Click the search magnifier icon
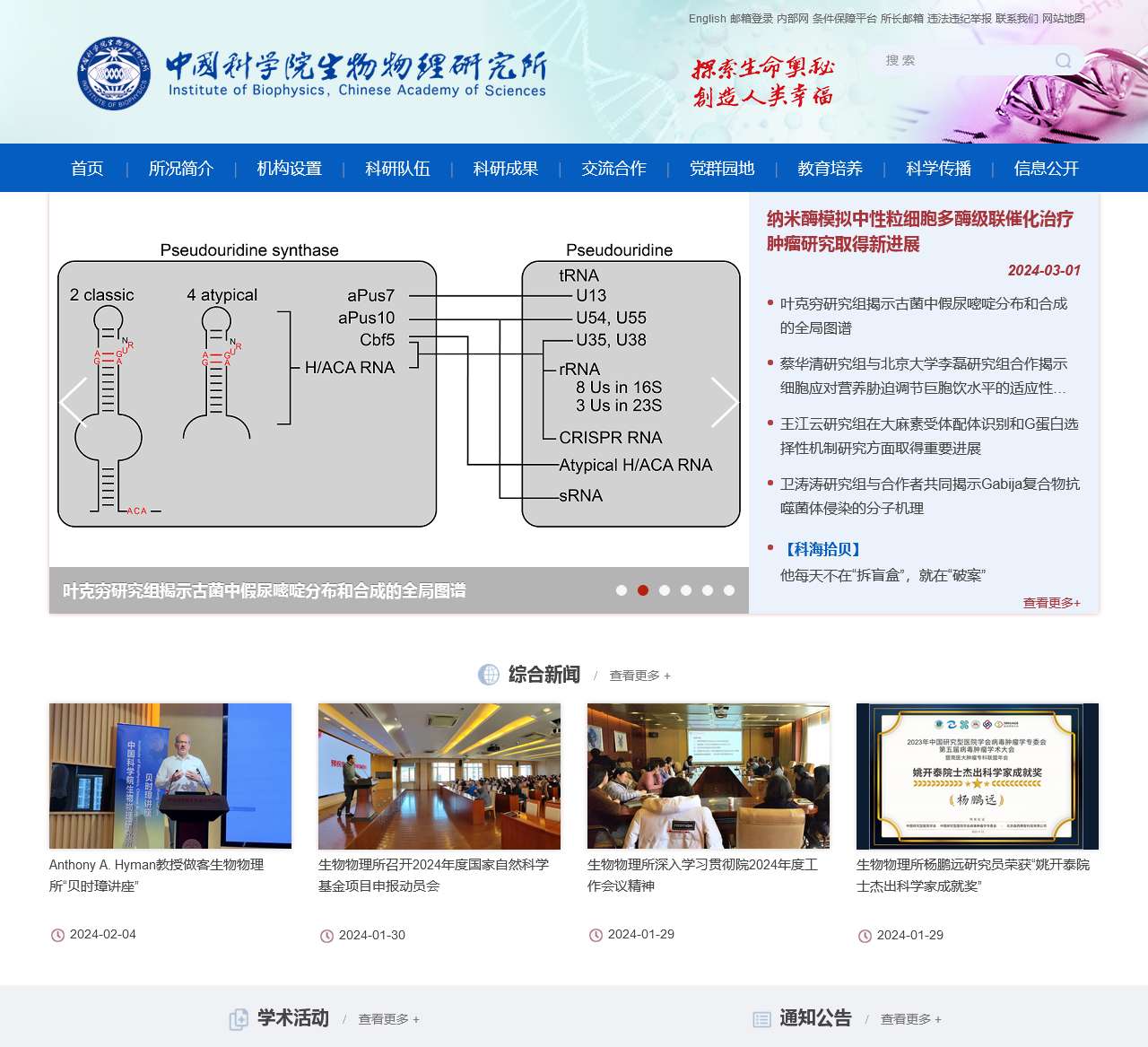Viewport: 1148px width, 1047px height. tap(1063, 60)
